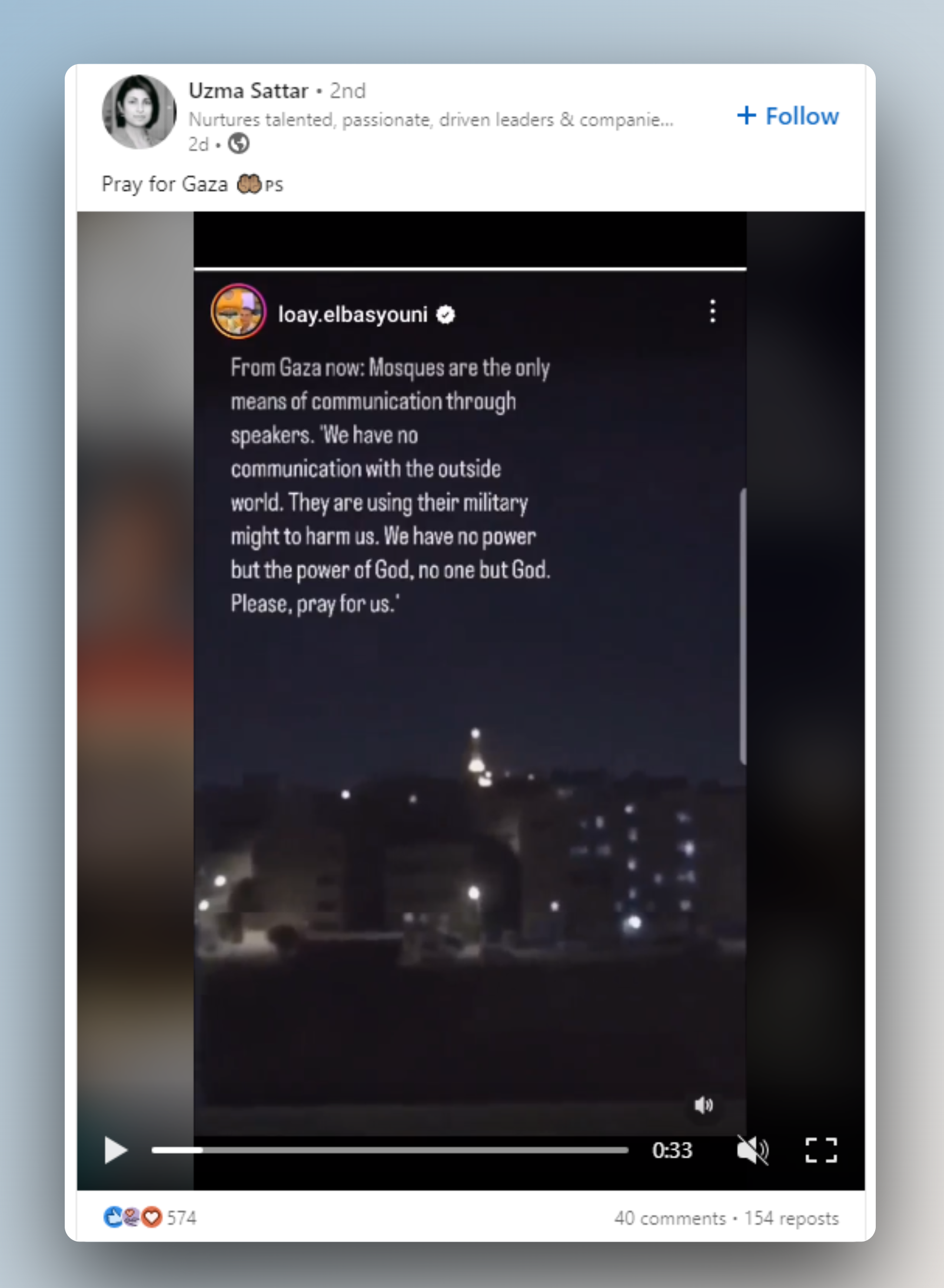
Task: Open the three-dot menu on the Instagram story
Action: pyautogui.click(x=713, y=311)
